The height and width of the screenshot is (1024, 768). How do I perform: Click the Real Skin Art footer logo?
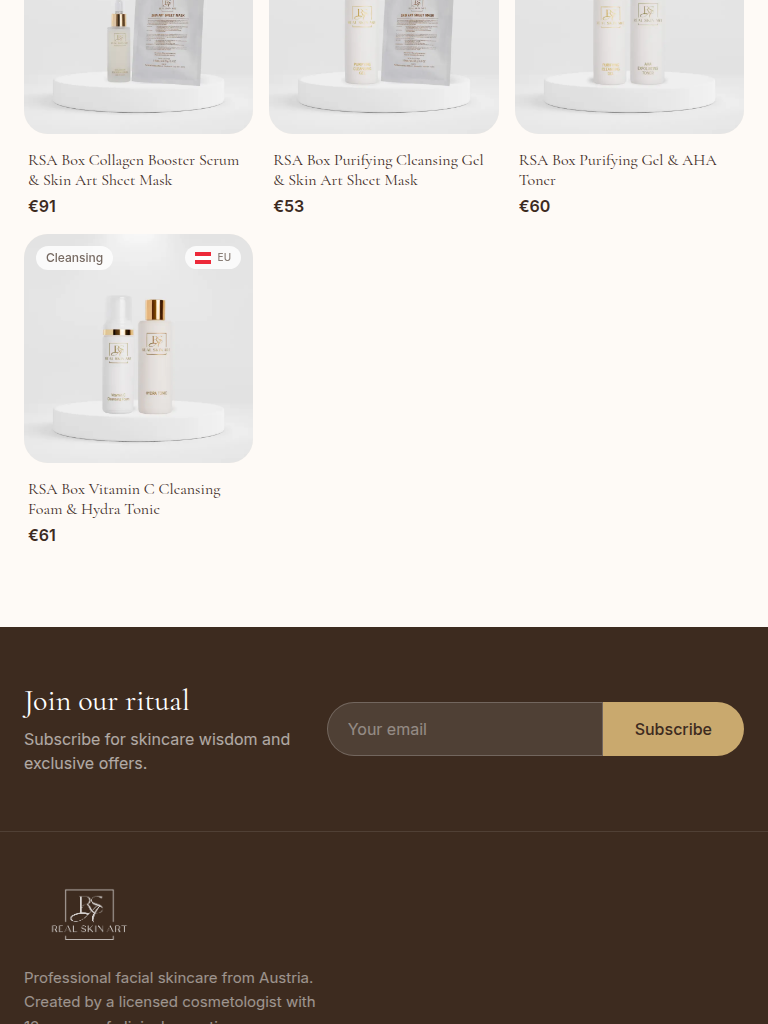pyautogui.click(x=89, y=914)
